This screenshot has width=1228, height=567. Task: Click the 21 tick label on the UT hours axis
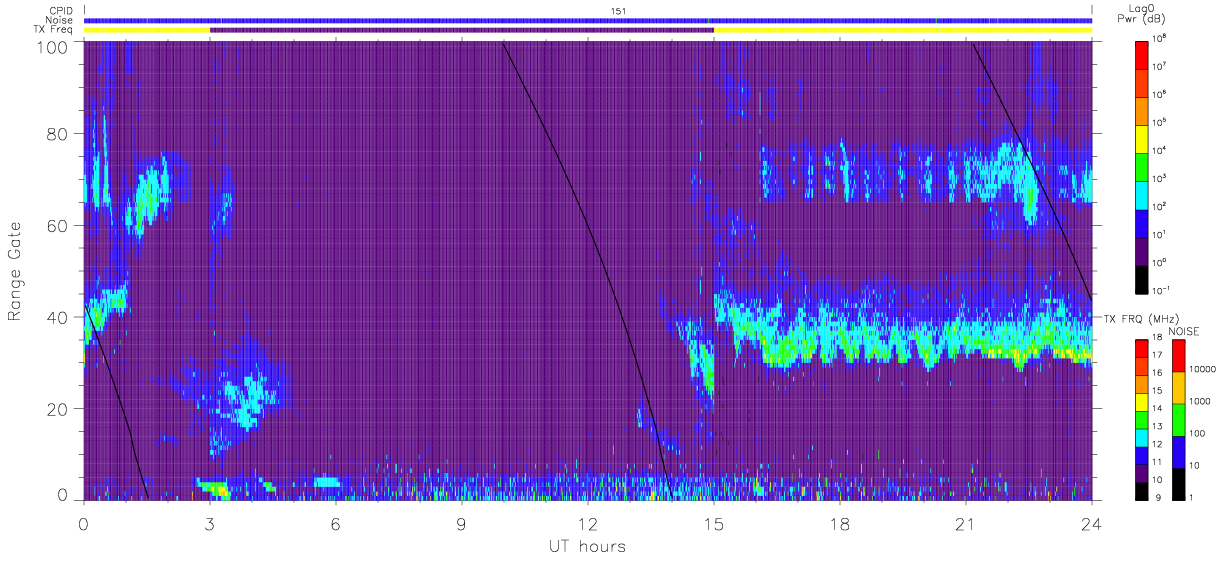(965, 523)
